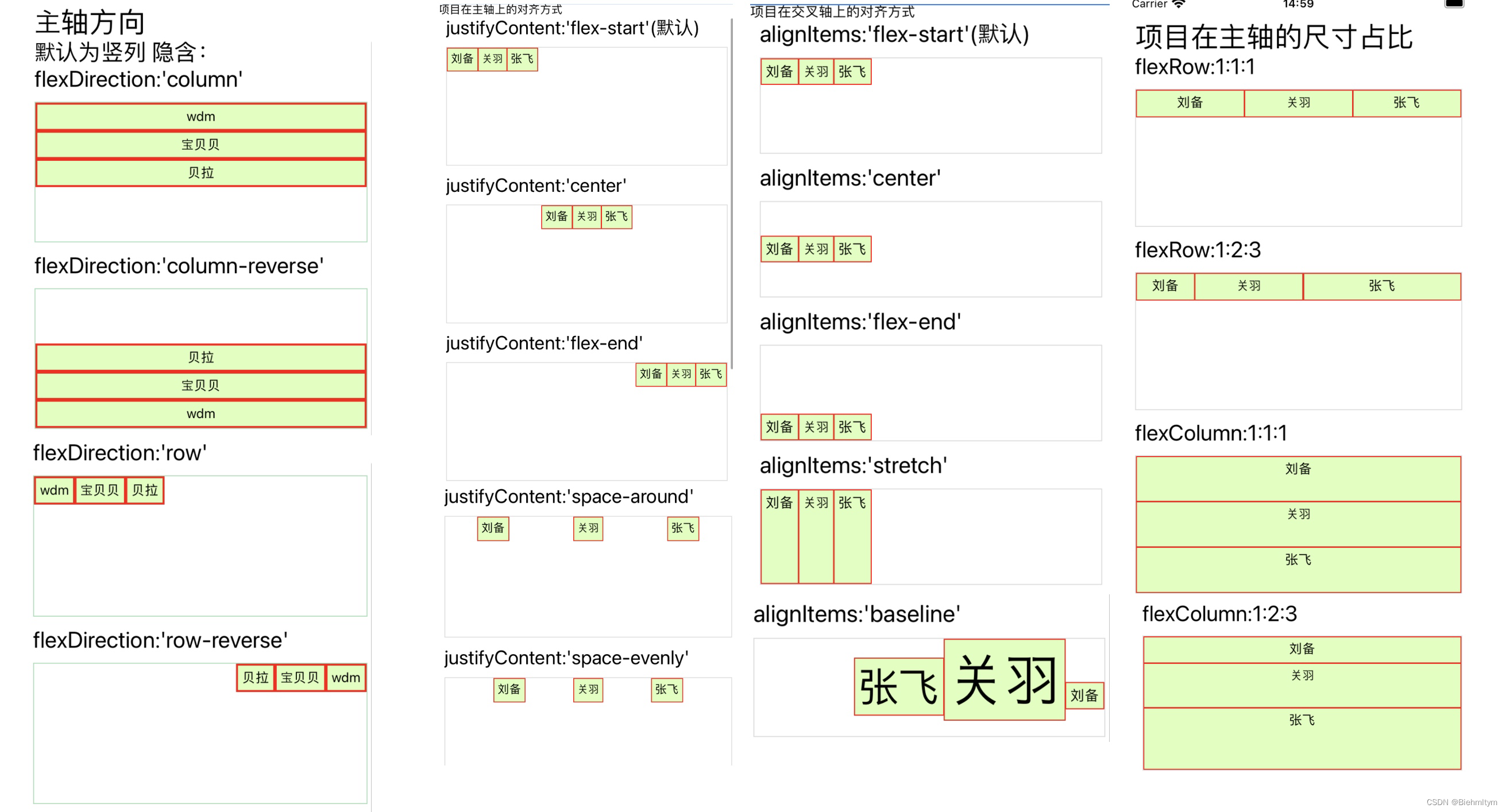Tap the tall 张飞 row under flexColumn:1:2:3
The width and height of the screenshot is (1506, 812).
click(x=1302, y=739)
